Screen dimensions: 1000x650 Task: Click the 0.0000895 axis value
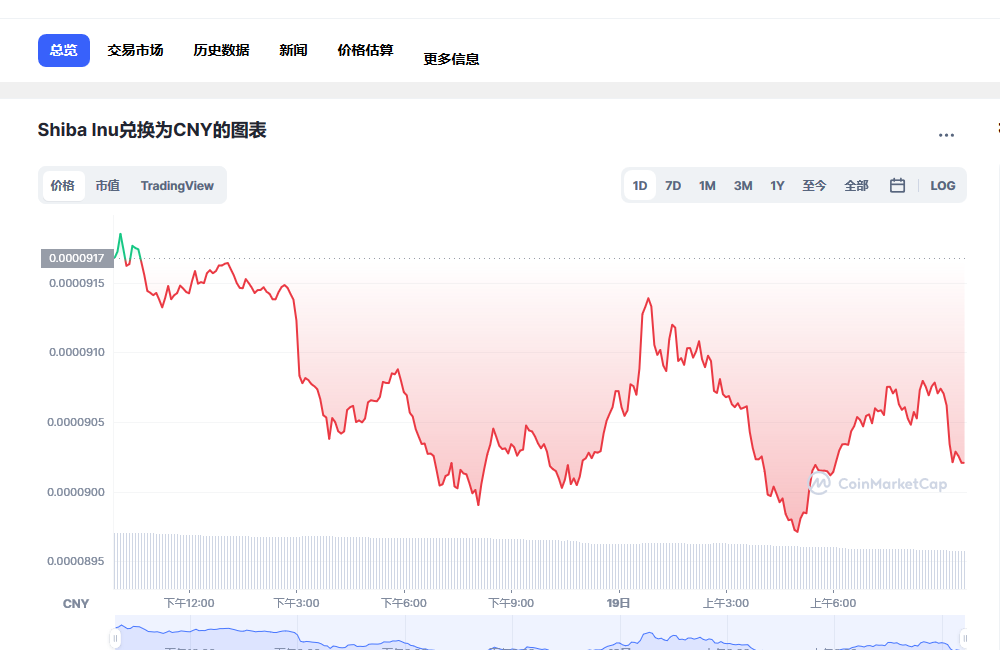click(x=76, y=561)
